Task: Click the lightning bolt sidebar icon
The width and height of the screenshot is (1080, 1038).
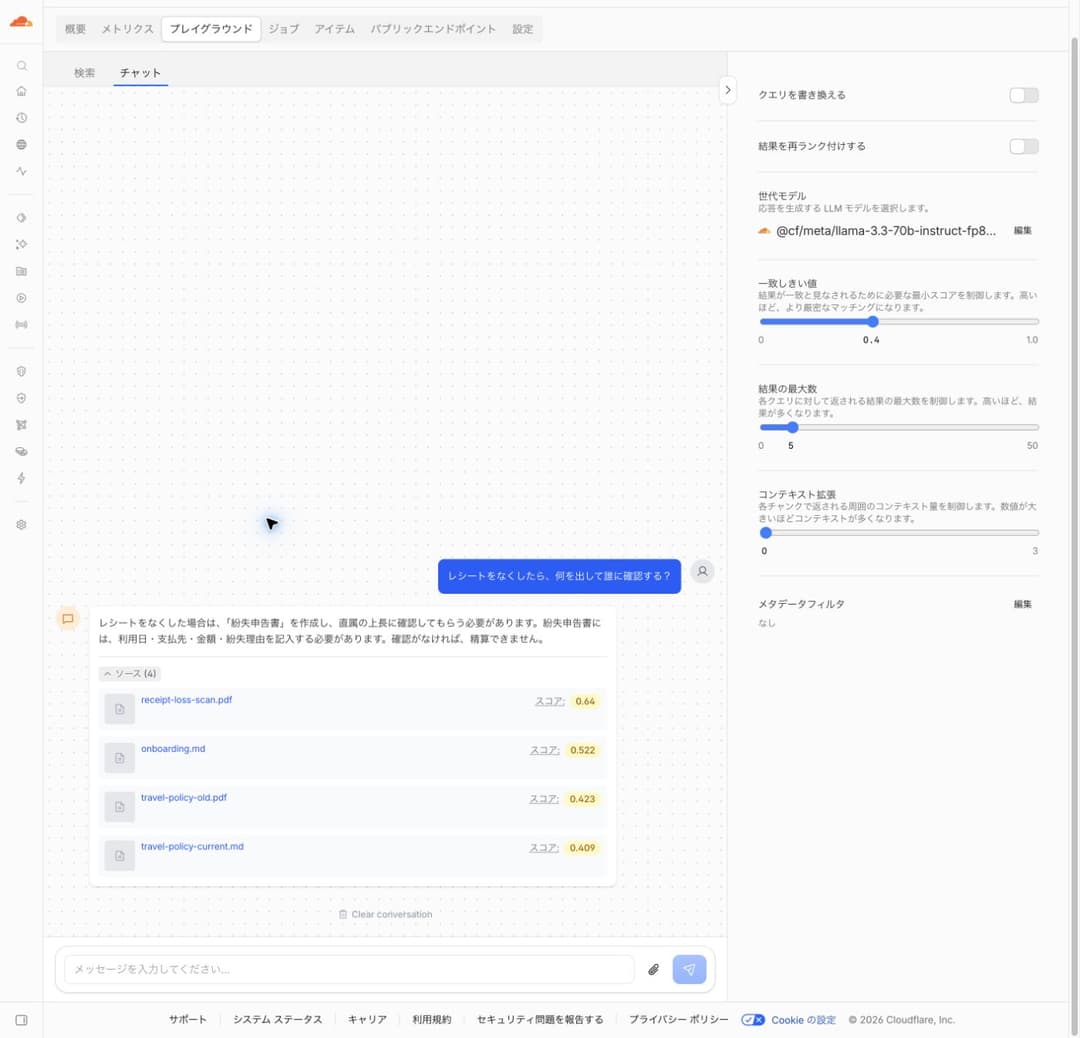Action: [x=21, y=478]
